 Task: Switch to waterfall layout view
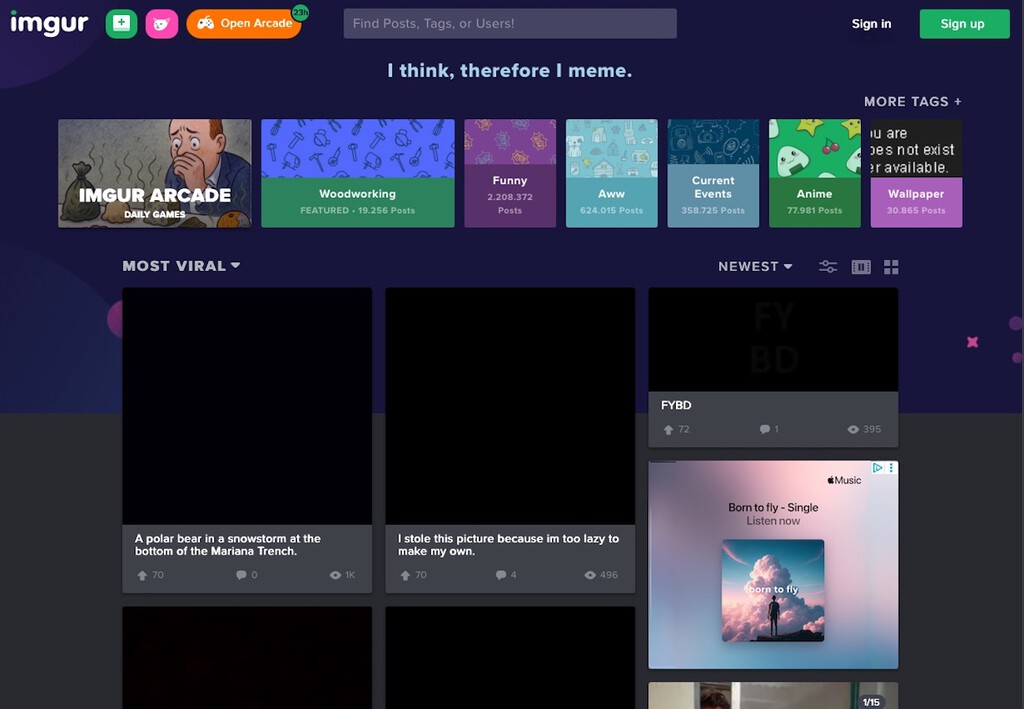tap(861, 266)
